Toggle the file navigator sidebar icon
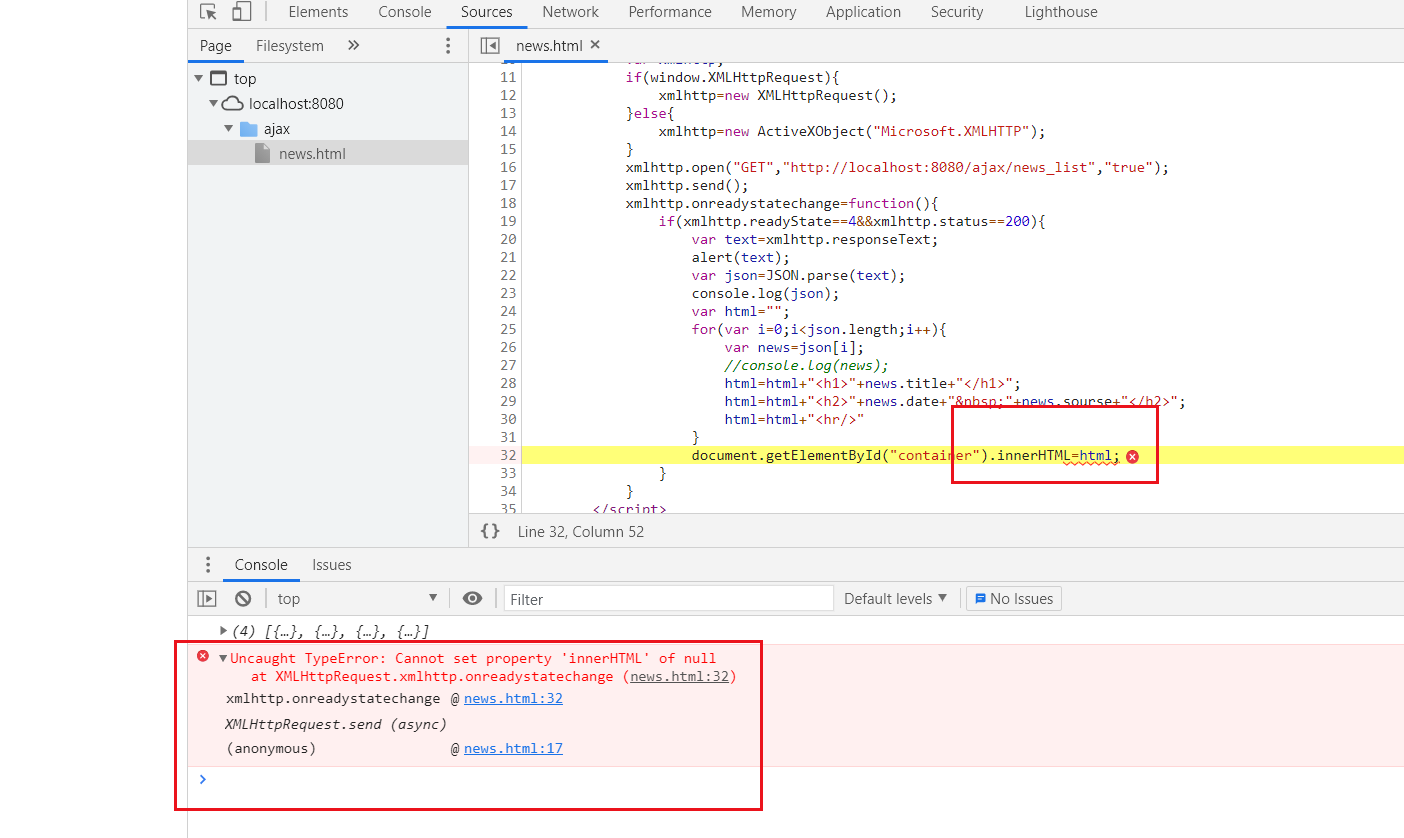The height and width of the screenshot is (838, 1404). tap(490, 46)
